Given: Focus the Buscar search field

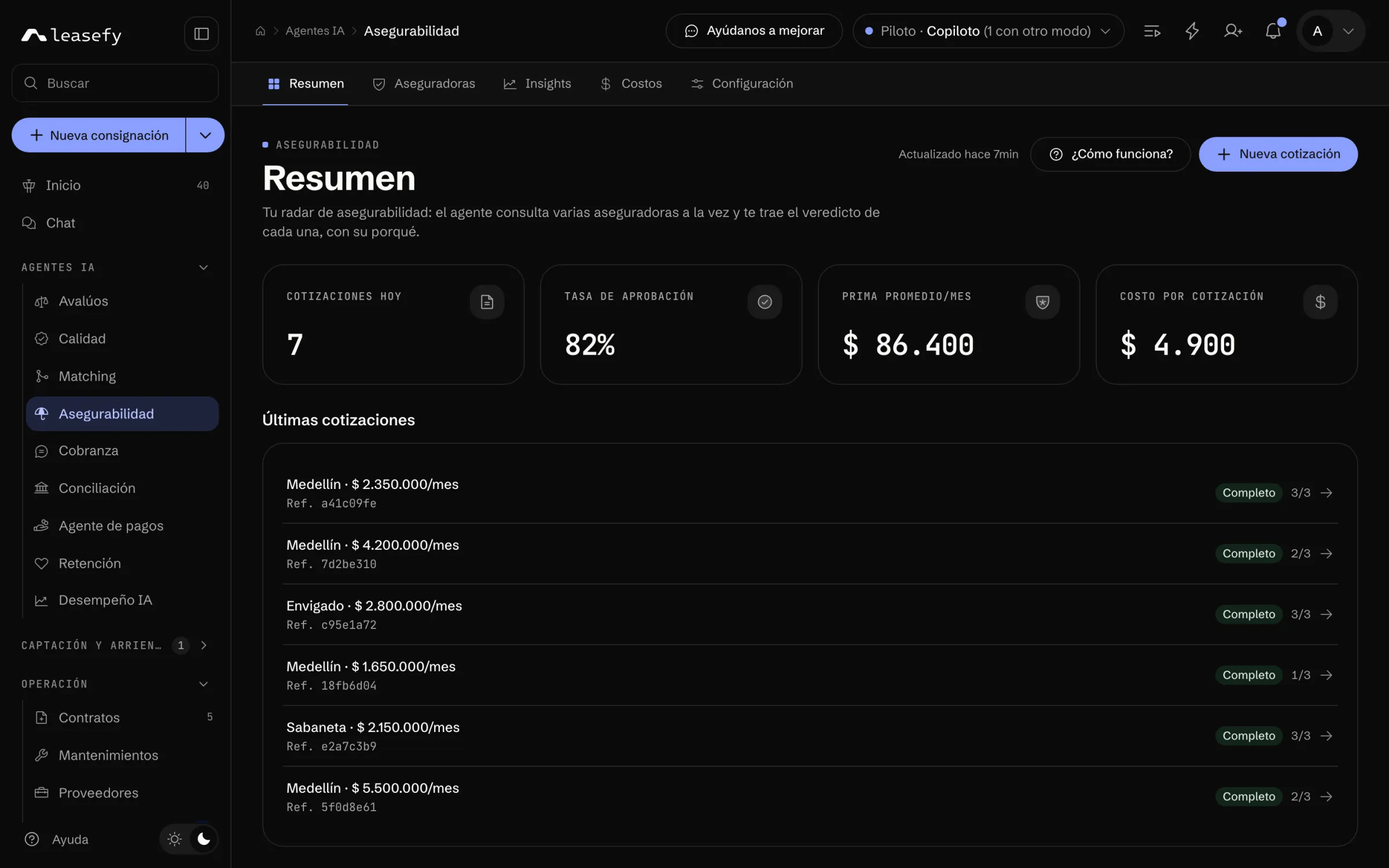Looking at the screenshot, I should click(x=115, y=83).
